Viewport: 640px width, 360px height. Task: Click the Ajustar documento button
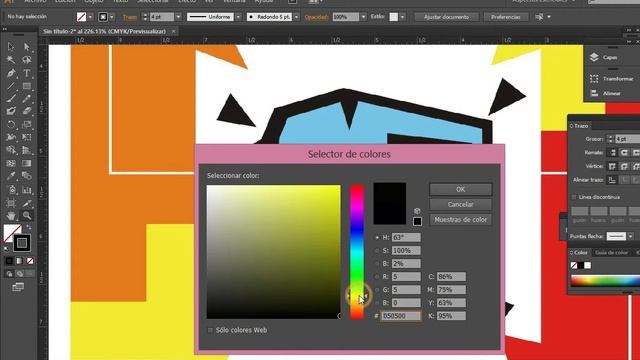click(446, 17)
